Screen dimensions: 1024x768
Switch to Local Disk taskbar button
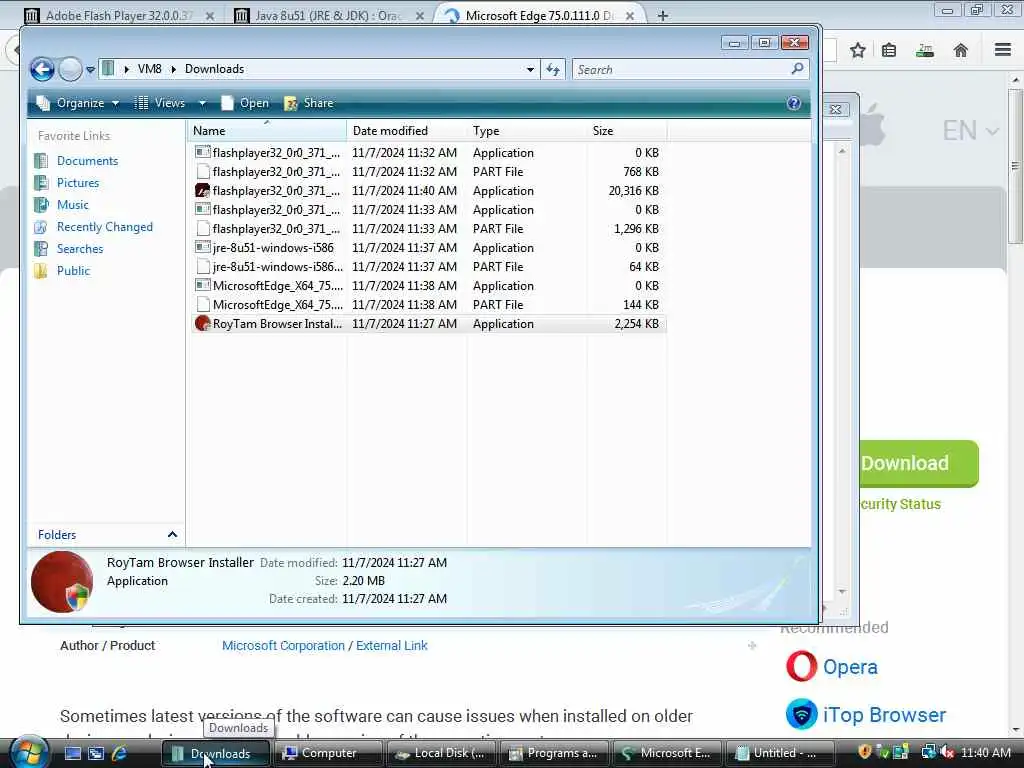(441, 753)
